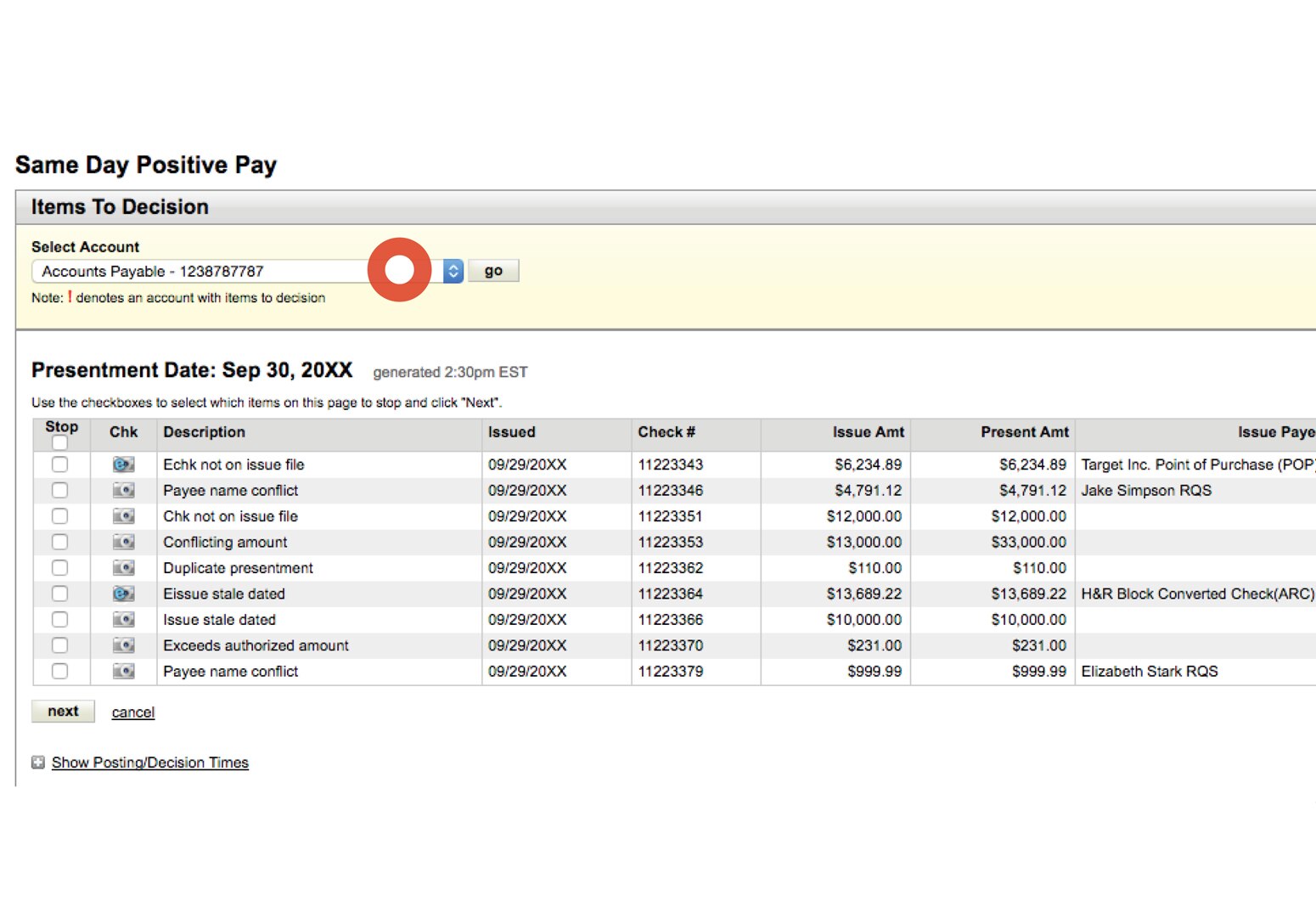This screenshot has height=923, width=1316.
Task: Toggle the select-all Stop checkbox in header
Action: (59, 444)
